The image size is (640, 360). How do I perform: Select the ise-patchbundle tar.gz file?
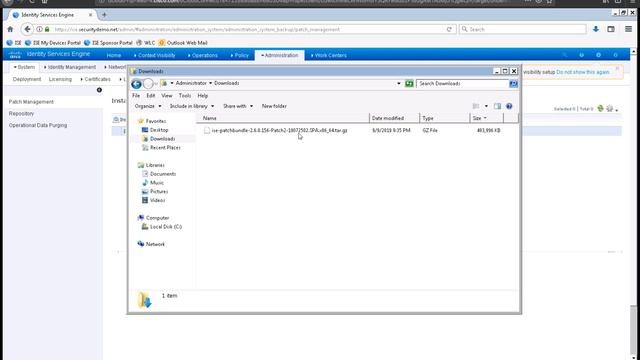coord(276,130)
